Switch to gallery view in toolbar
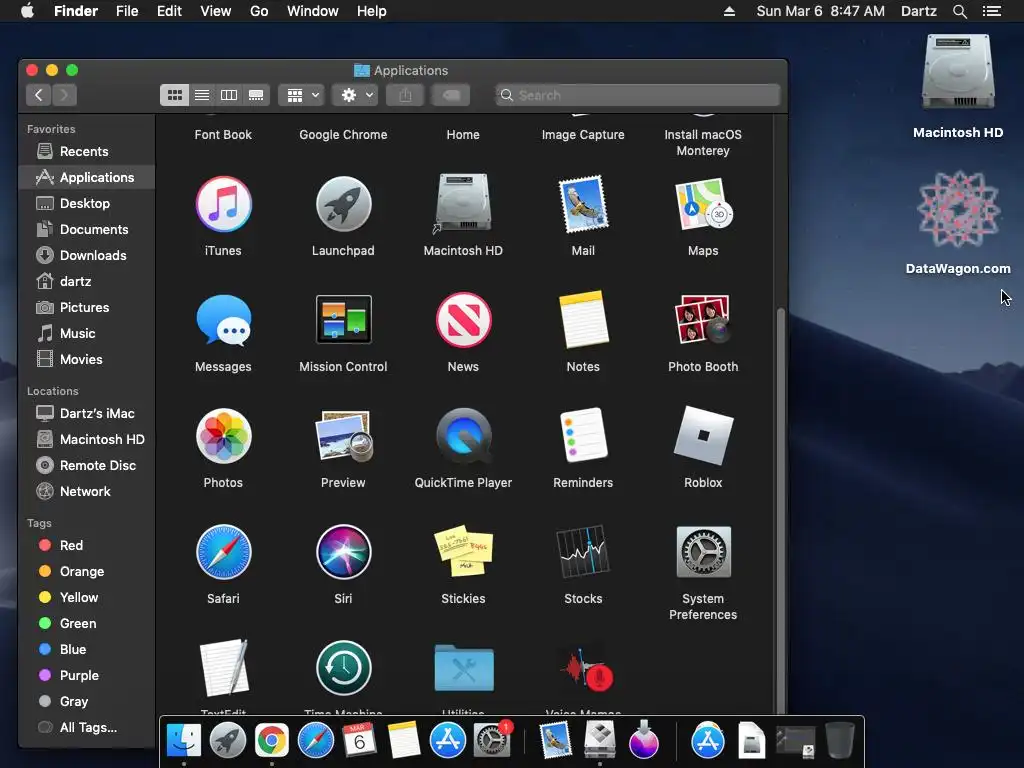Image resolution: width=1024 pixels, height=768 pixels. pos(256,95)
